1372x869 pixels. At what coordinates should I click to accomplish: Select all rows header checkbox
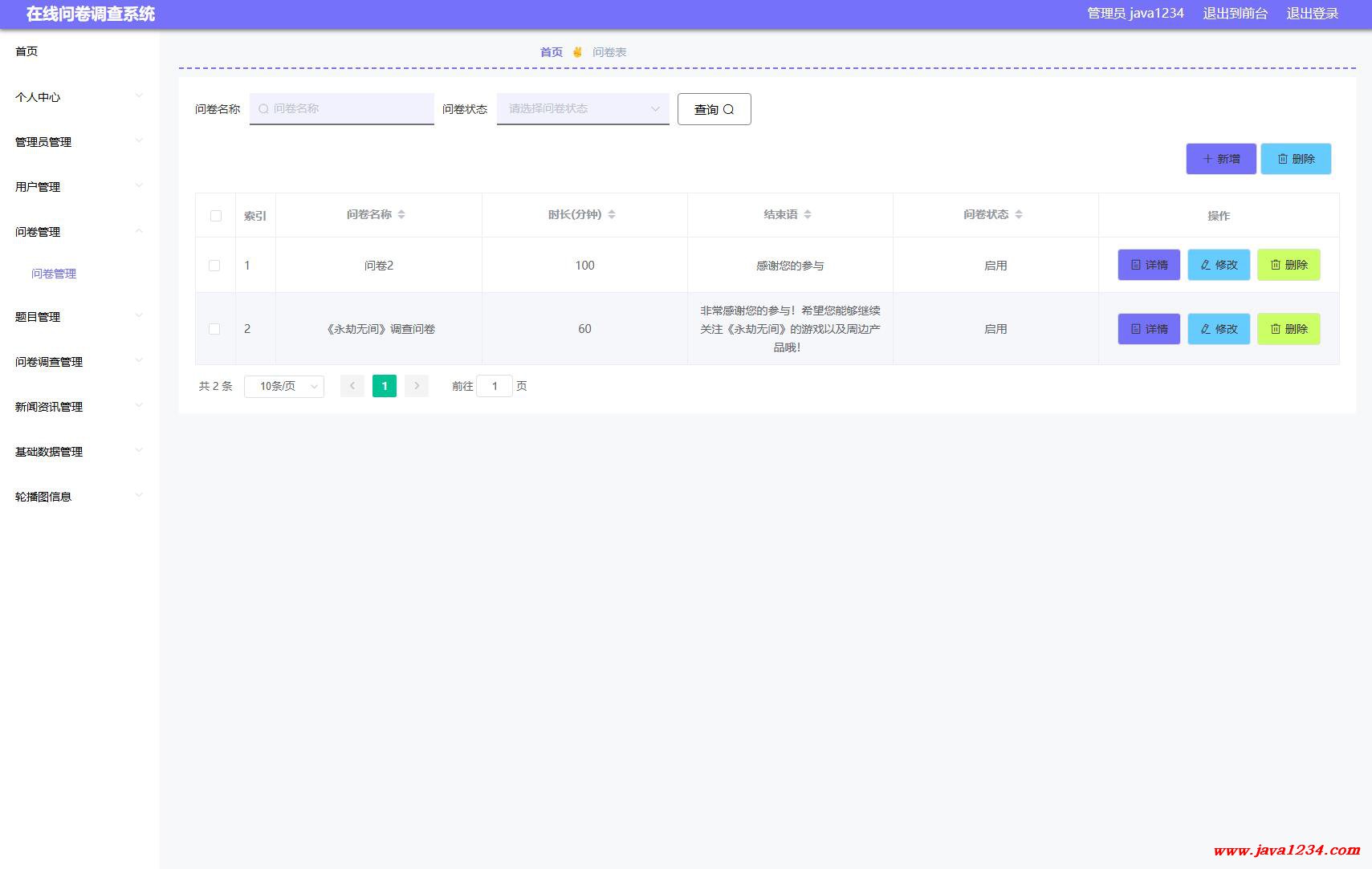click(x=216, y=216)
